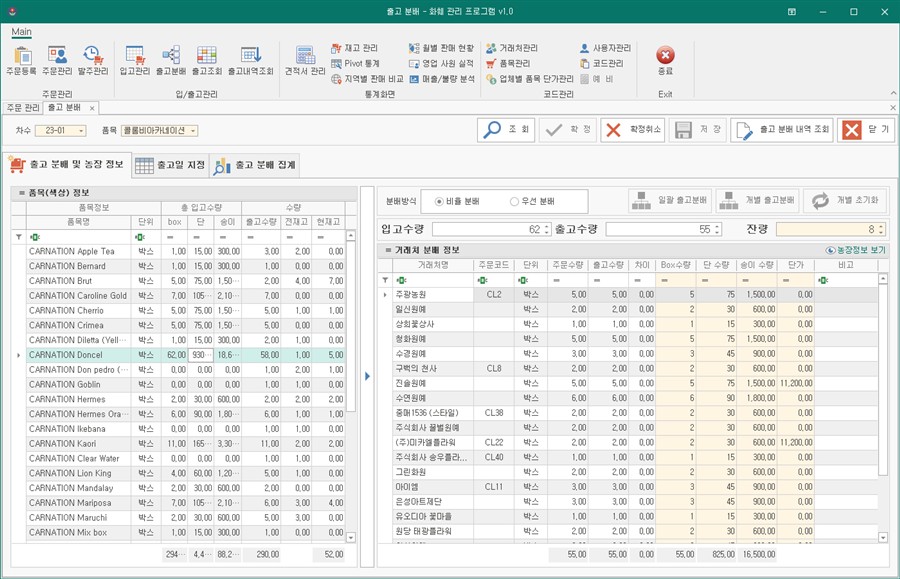The width and height of the screenshot is (900, 579).
Task: Select the 진솔원예 customer row
Action: (x=628, y=383)
